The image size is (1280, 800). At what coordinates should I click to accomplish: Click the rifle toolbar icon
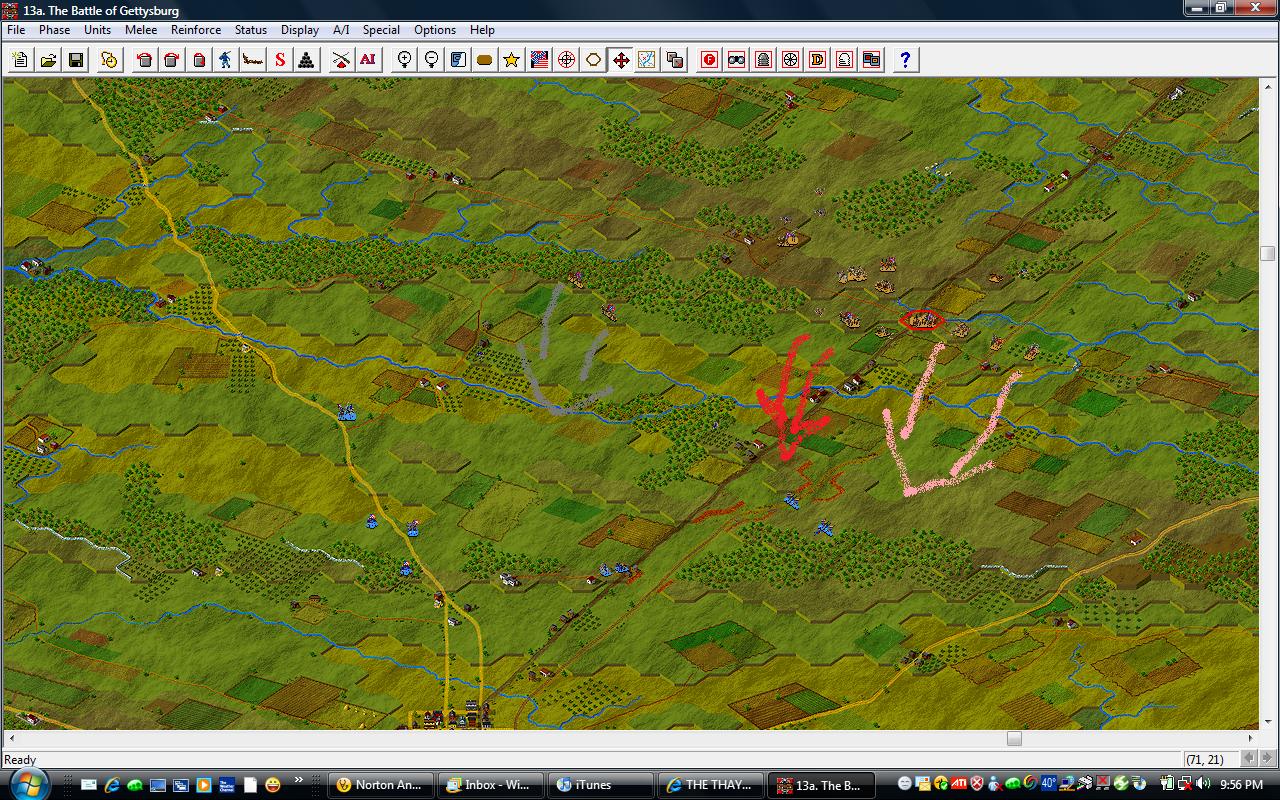tap(253, 60)
